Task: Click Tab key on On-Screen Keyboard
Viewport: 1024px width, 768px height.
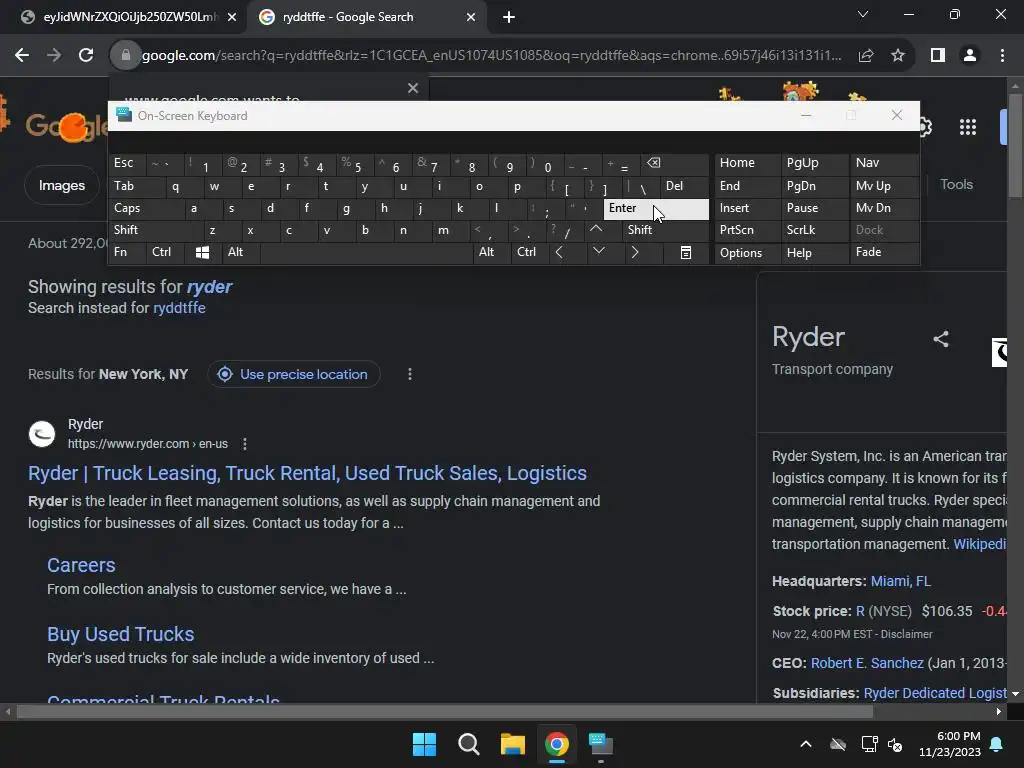Action: tap(136, 186)
